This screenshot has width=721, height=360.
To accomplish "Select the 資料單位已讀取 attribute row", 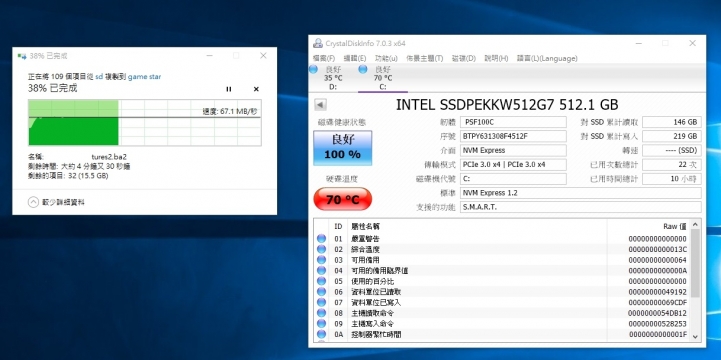I will click(x=502, y=291).
